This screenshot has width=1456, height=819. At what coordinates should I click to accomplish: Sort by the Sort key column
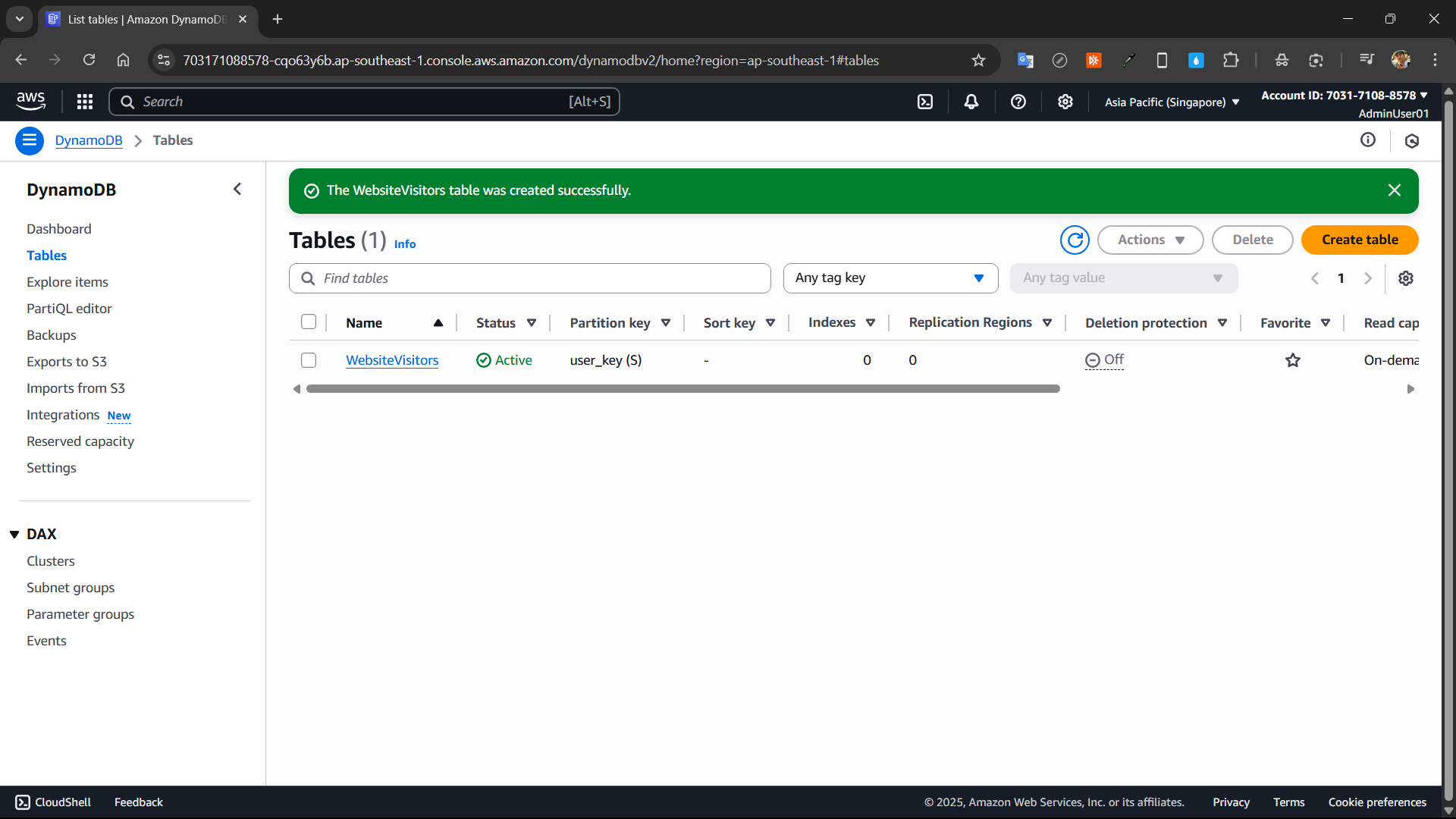pyautogui.click(x=770, y=323)
